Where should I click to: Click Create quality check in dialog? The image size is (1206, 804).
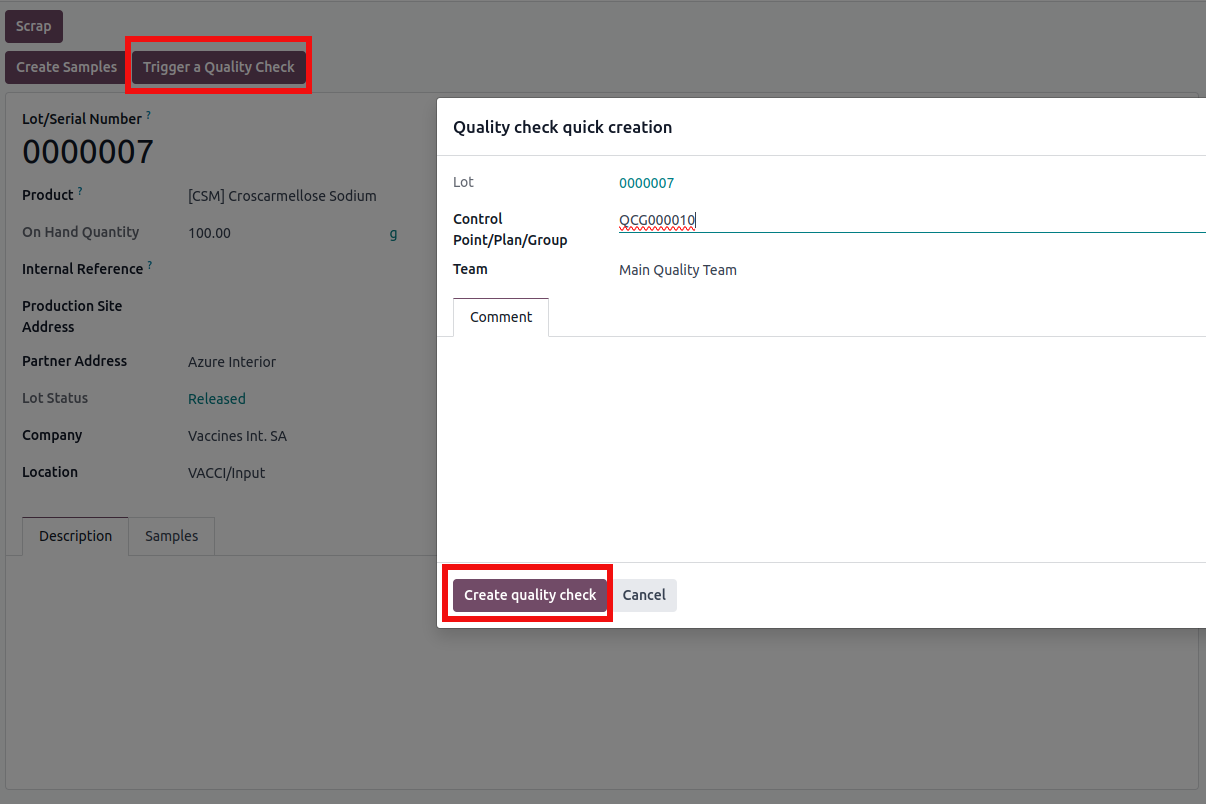(529, 595)
